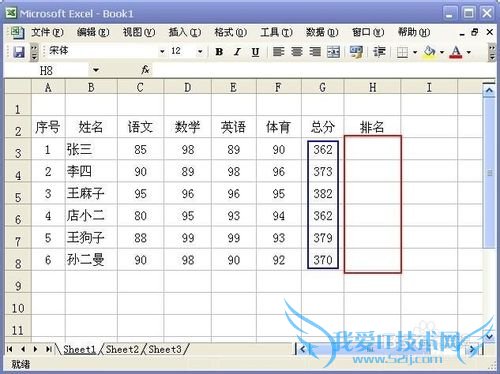The height and width of the screenshot is (374, 500).
Task: Click the Save icon in toolbar
Action: (19, 52)
